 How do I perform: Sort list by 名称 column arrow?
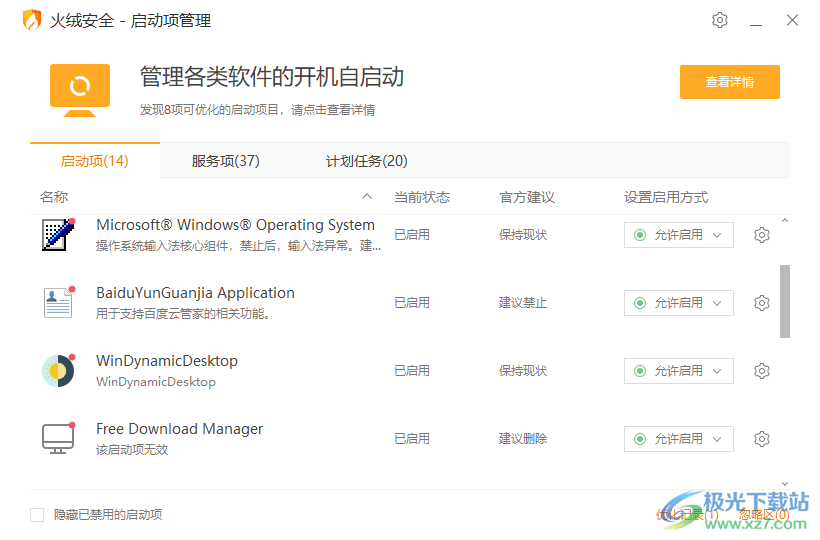tap(367, 197)
